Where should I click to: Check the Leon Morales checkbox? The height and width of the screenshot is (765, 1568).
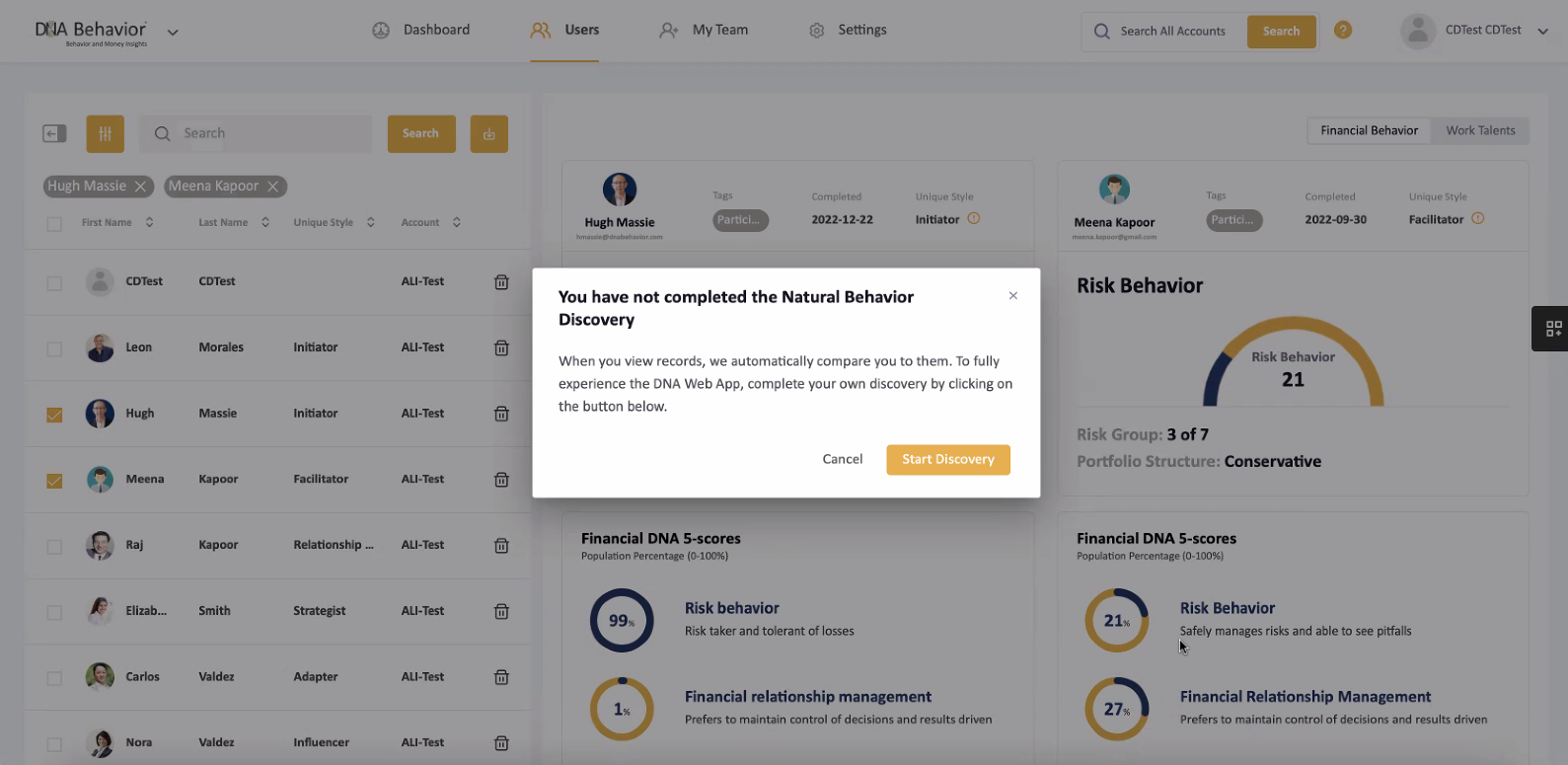coord(54,349)
